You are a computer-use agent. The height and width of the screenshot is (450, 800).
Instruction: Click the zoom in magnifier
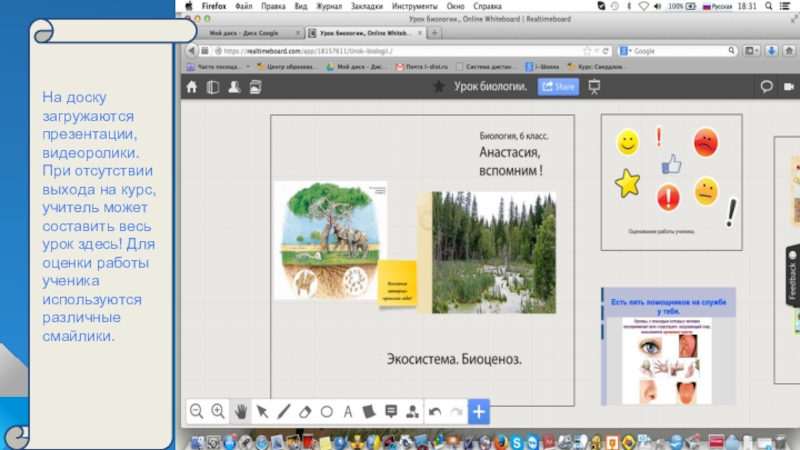[218, 411]
